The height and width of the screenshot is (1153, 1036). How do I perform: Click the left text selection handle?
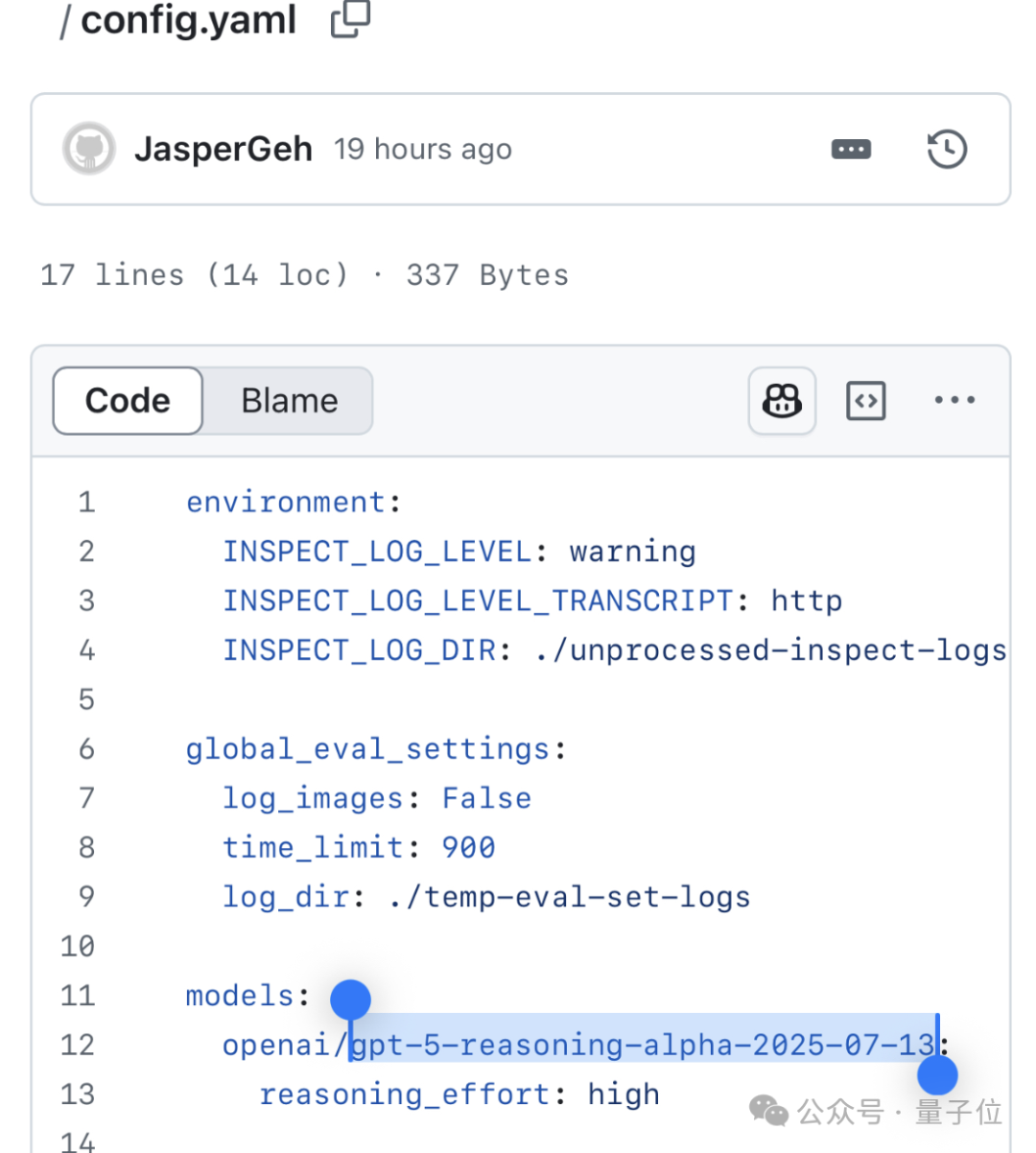point(350,1000)
